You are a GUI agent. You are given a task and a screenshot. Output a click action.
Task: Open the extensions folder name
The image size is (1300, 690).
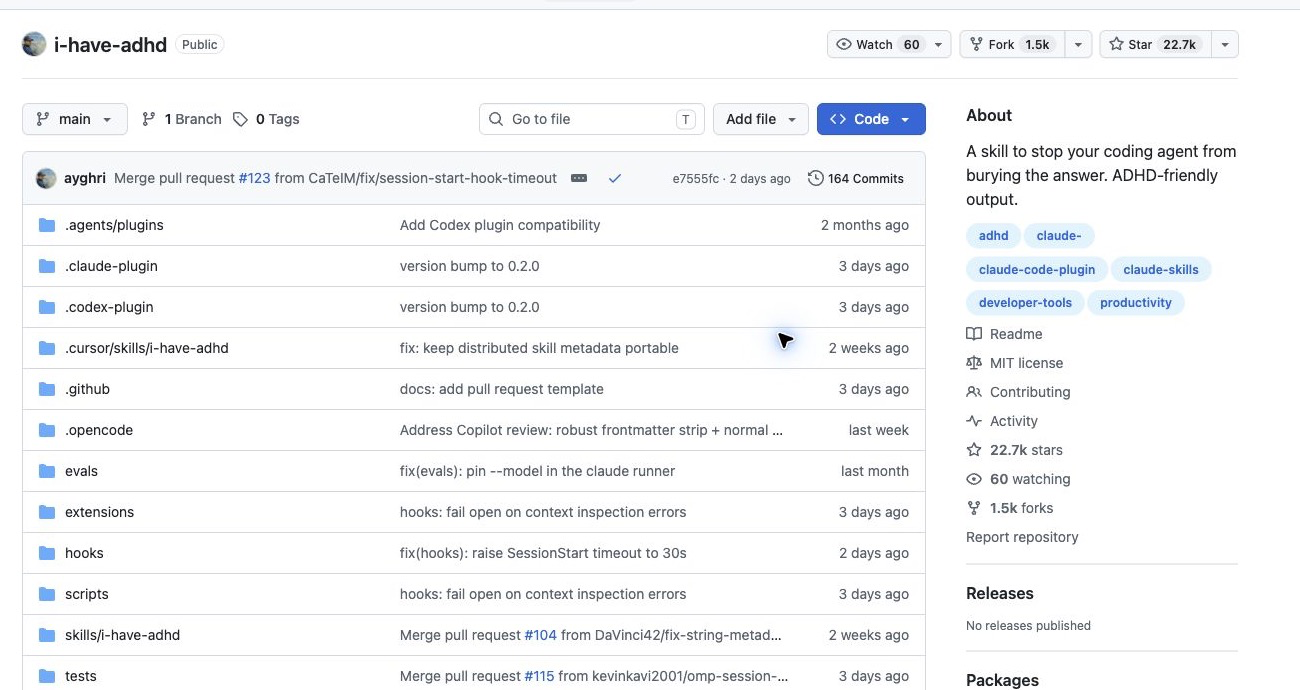(x=99, y=512)
